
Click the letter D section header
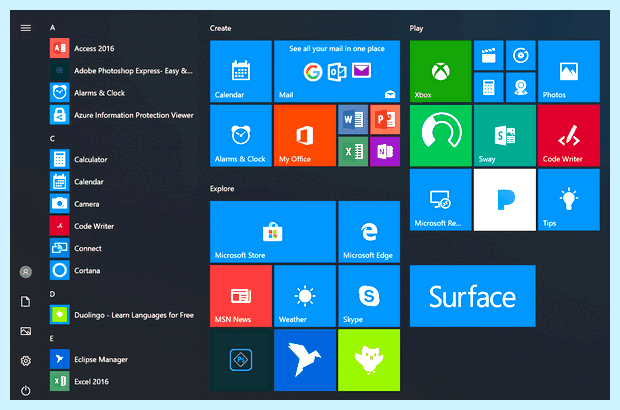point(52,294)
